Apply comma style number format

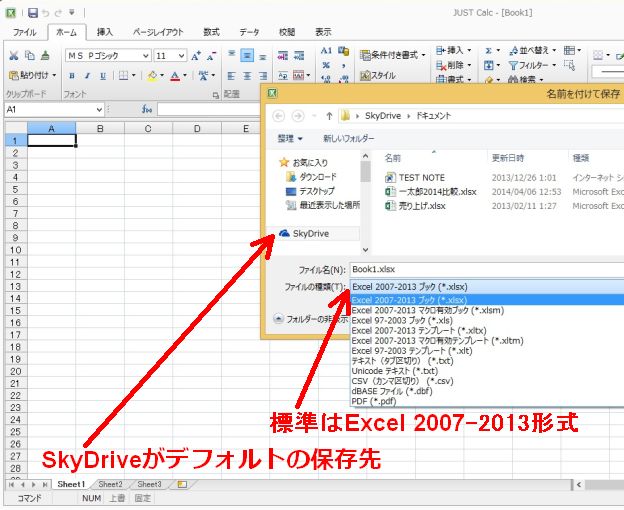click(343, 65)
